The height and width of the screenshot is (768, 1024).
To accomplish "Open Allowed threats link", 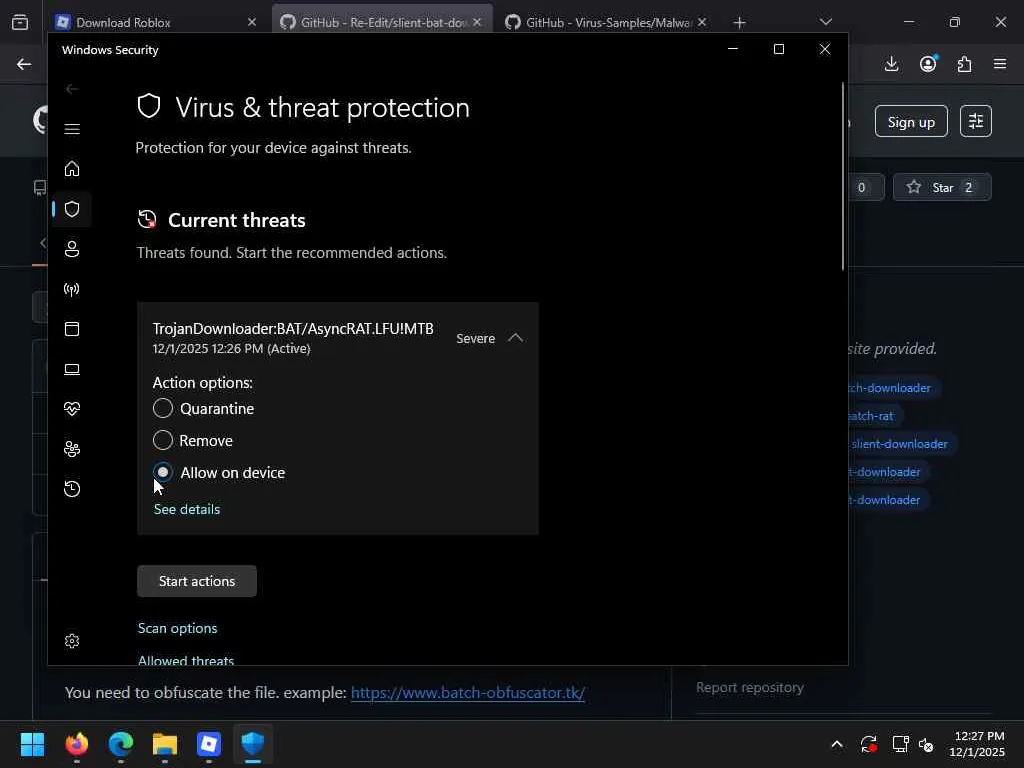I will tap(186, 660).
